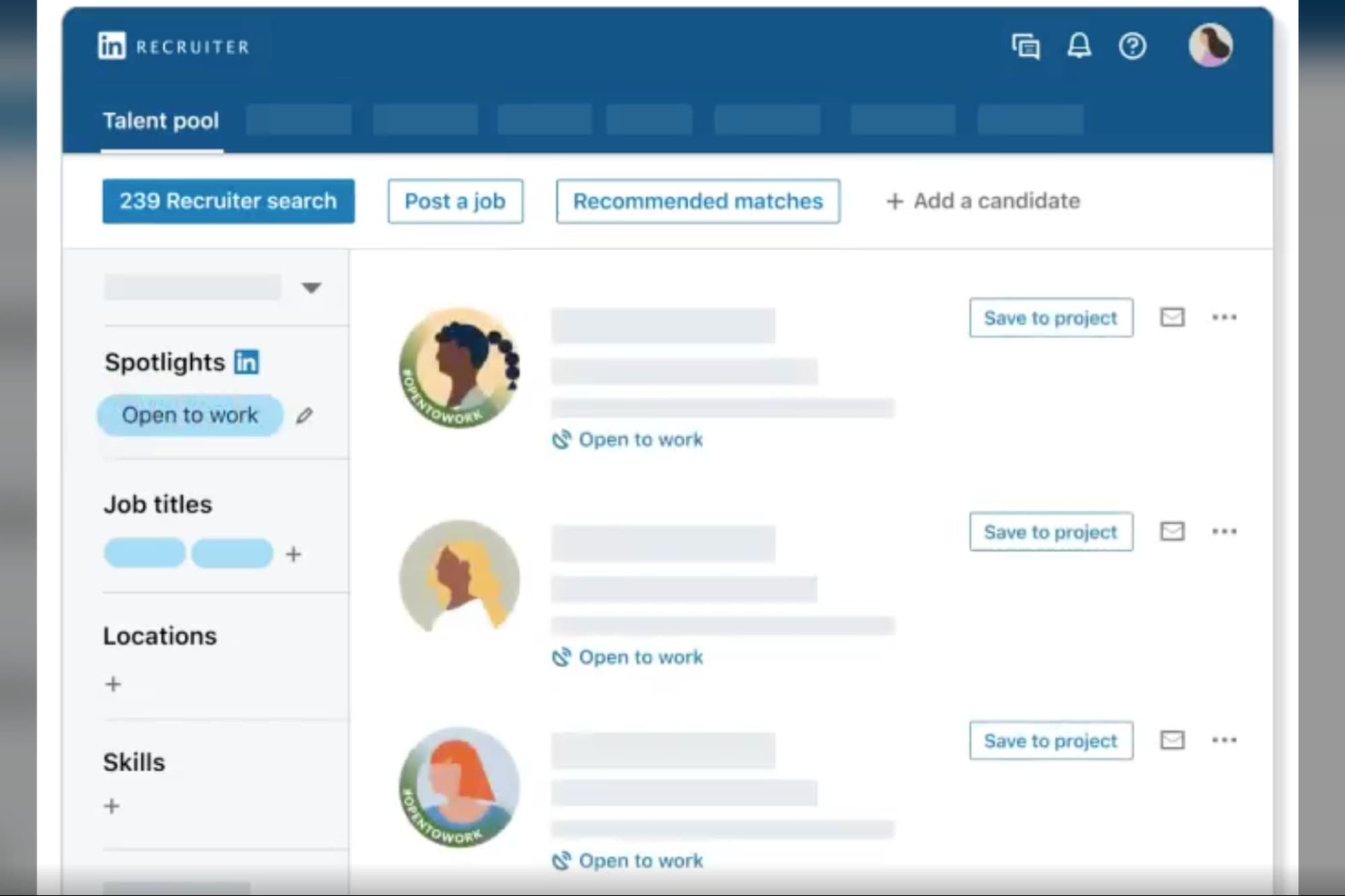Save the second candidate to project
1345x896 pixels.
click(1051, 531)
